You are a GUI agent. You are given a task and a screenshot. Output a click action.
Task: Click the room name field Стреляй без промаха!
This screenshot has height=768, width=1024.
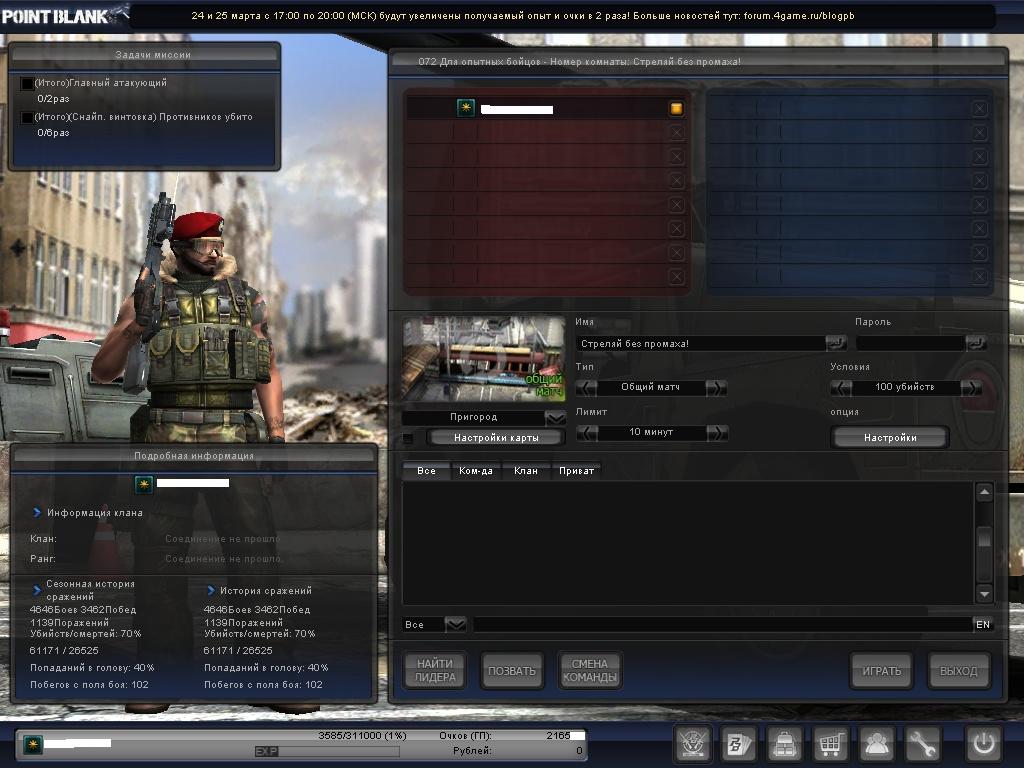(700, 343)
